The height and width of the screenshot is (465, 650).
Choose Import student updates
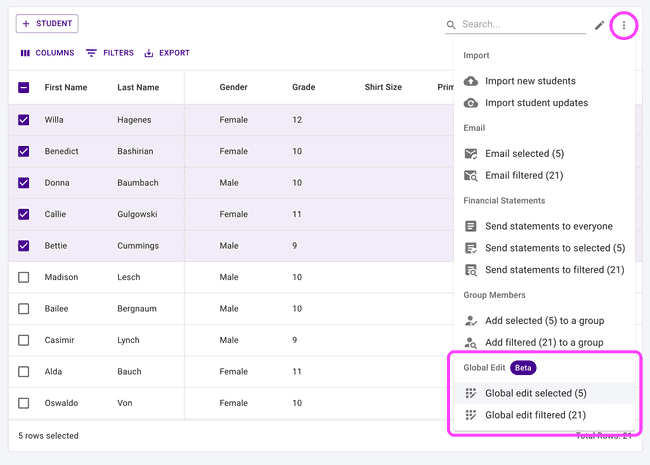tap(536, 103)
